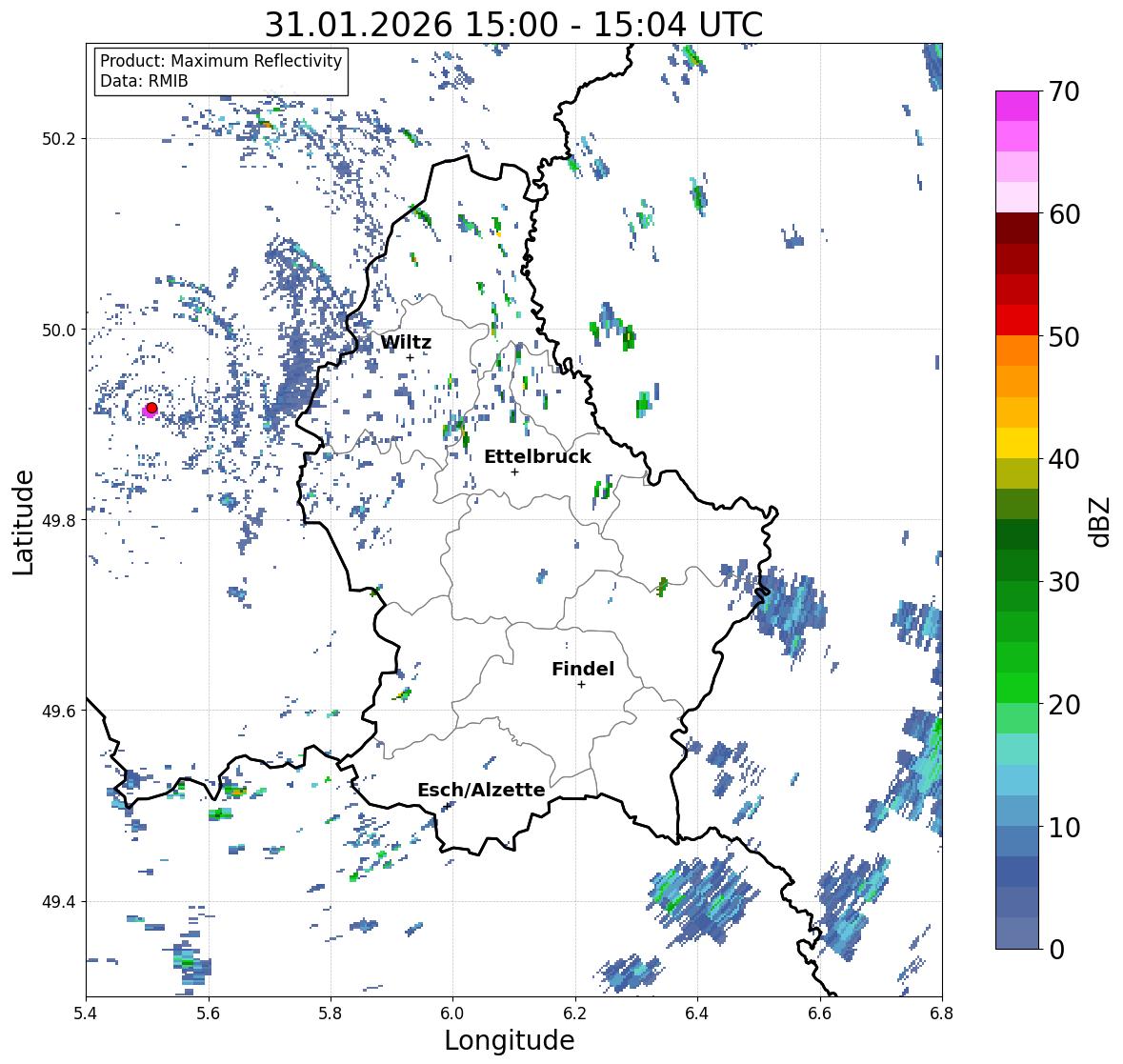Image resolution: width=1123 pixels, height=1064 pixels.
Task: Click the longitude tick label 5.6
Action: (x=209, y=1014)
